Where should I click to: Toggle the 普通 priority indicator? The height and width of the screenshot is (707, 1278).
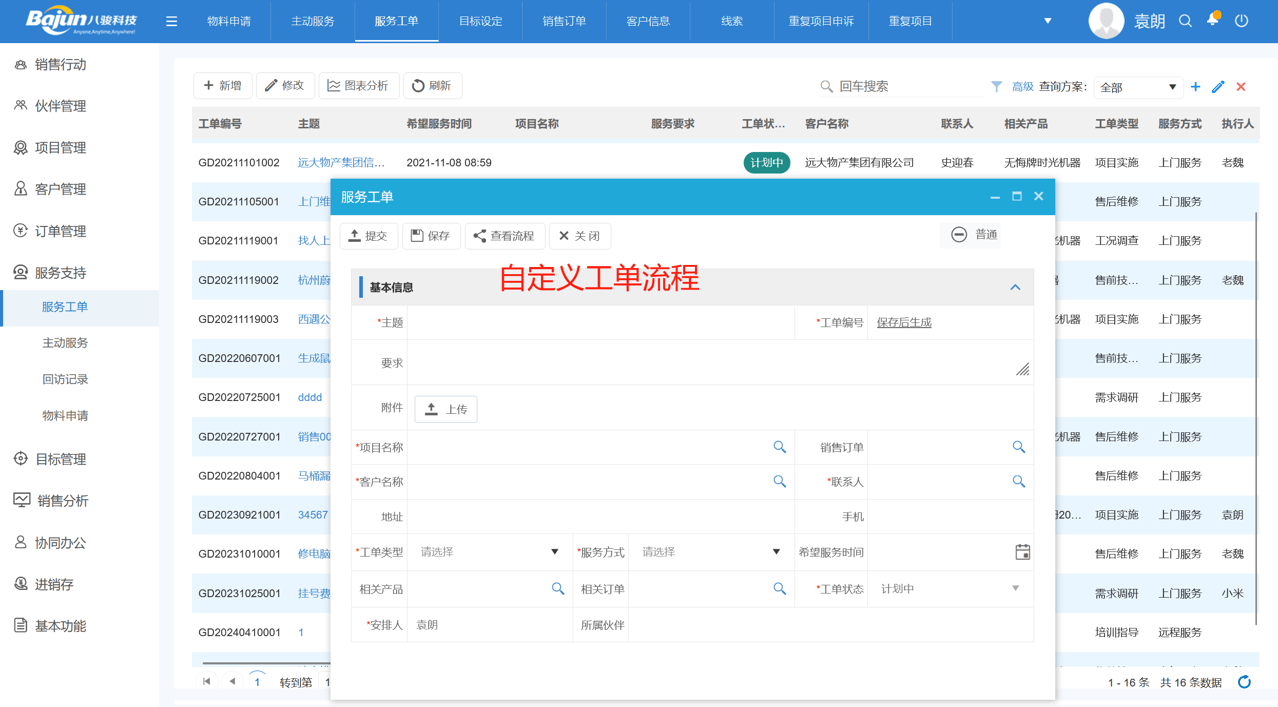pyautogui.click(x=973, y=235)
